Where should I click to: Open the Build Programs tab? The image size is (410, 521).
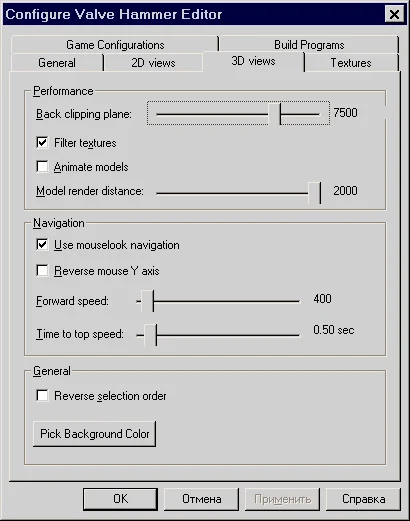point(309,44)
